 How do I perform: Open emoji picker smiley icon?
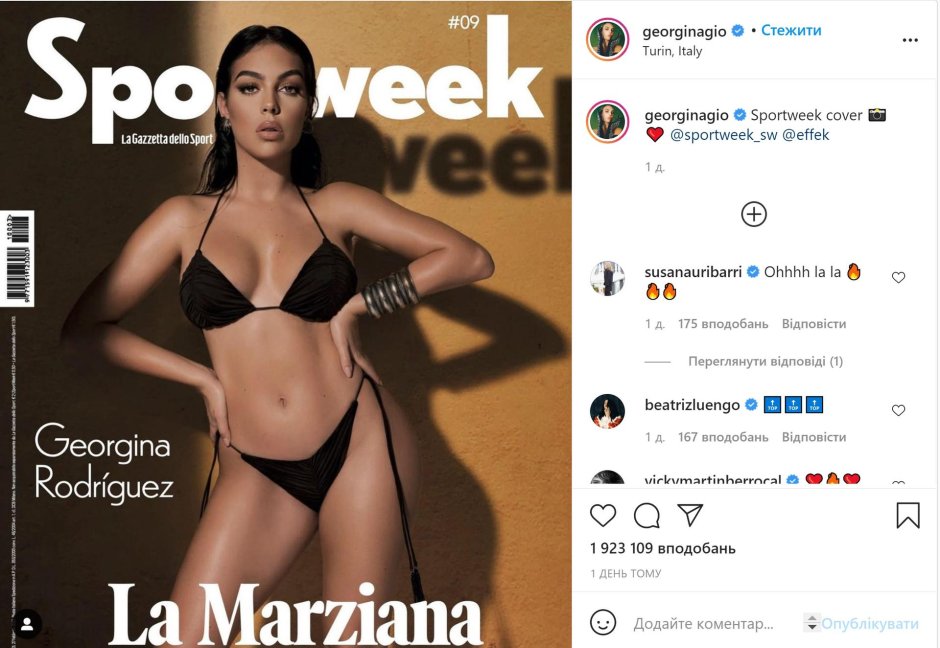(x=602, y=623)
